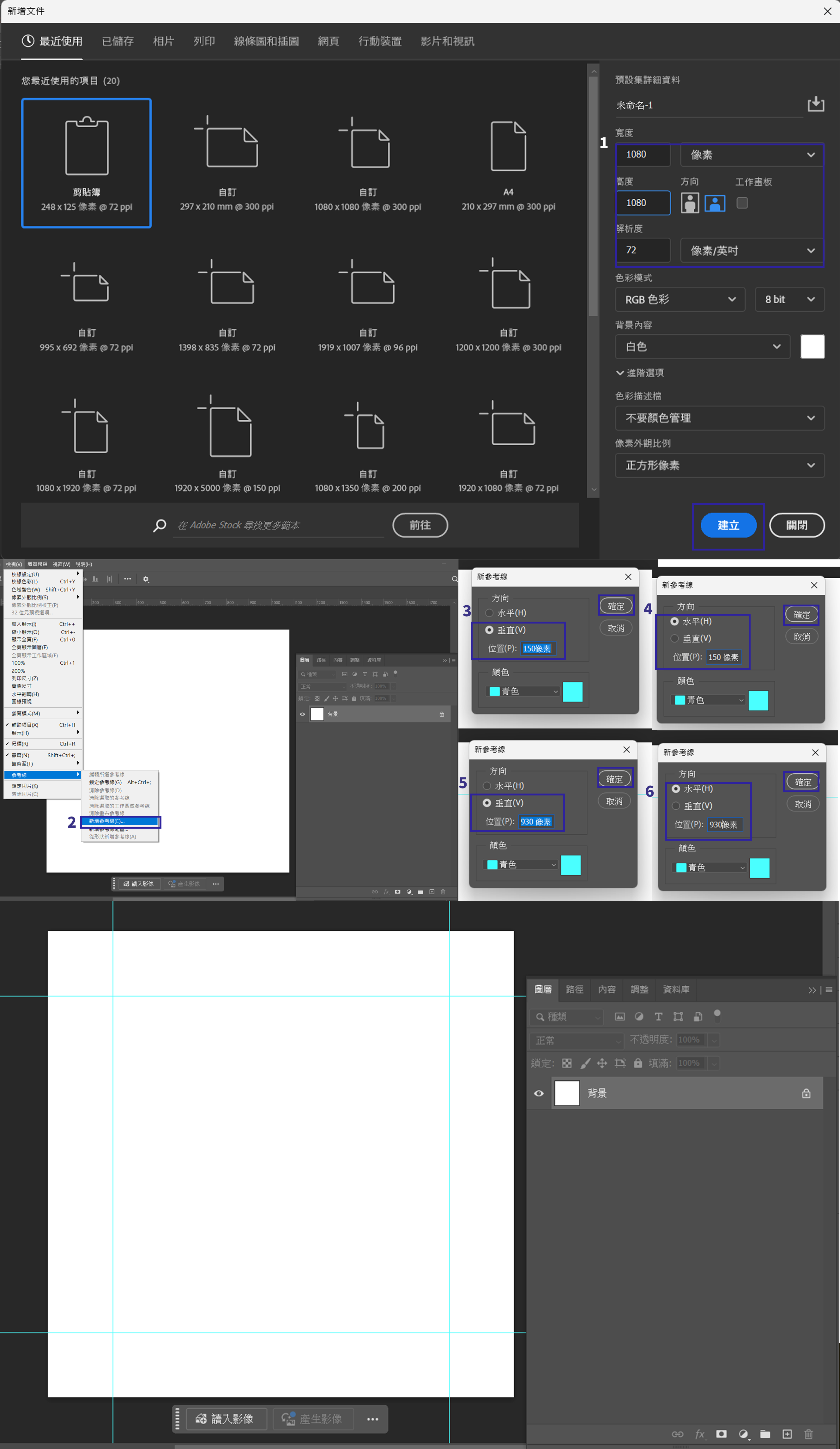Select 水平(H) in the vertical 930 像素 guide dialog
This screenshot has width=840, height=1449.
(487, 785)
